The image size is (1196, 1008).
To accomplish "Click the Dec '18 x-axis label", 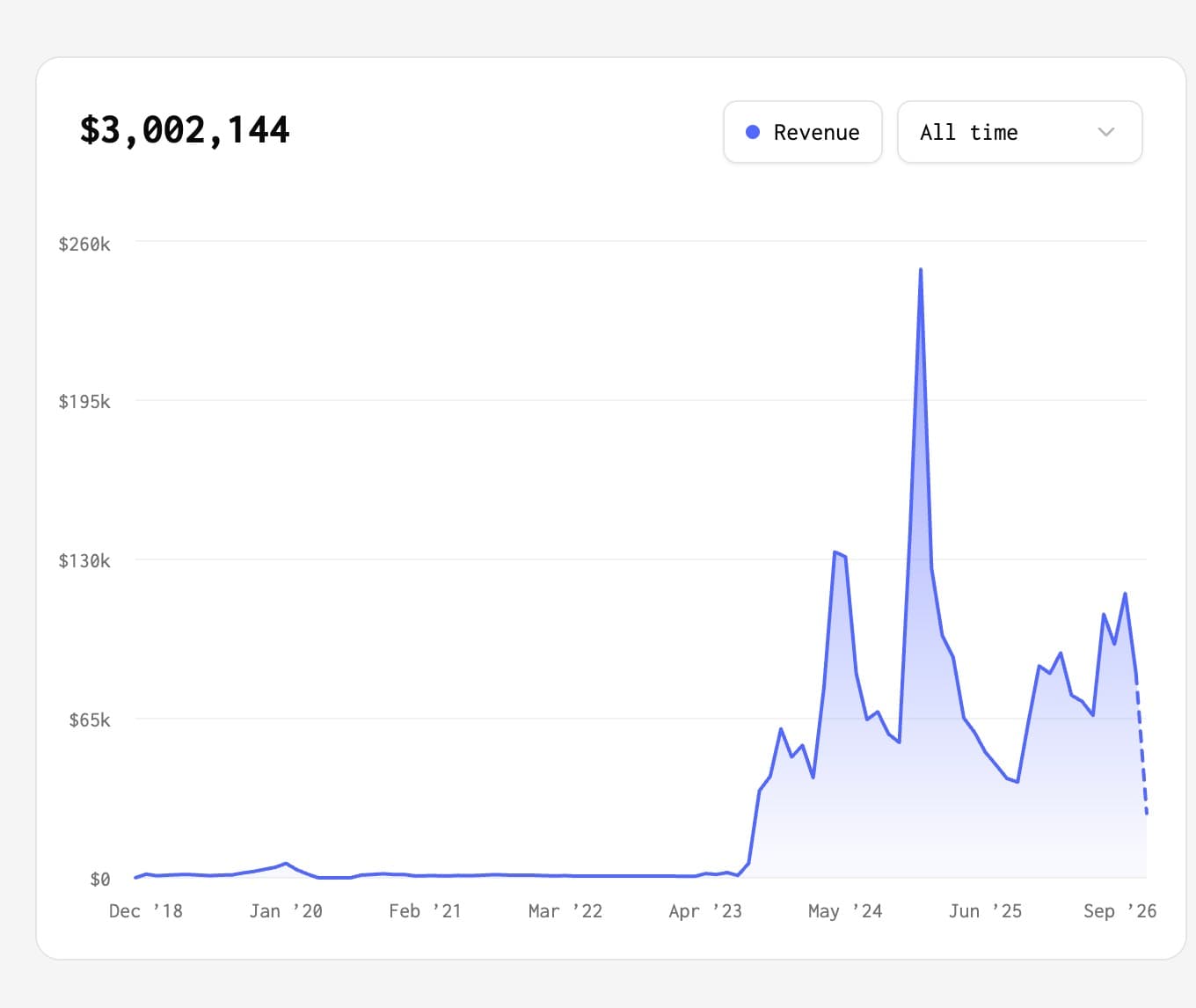I will pyautogui.click(x=146, y=911).
